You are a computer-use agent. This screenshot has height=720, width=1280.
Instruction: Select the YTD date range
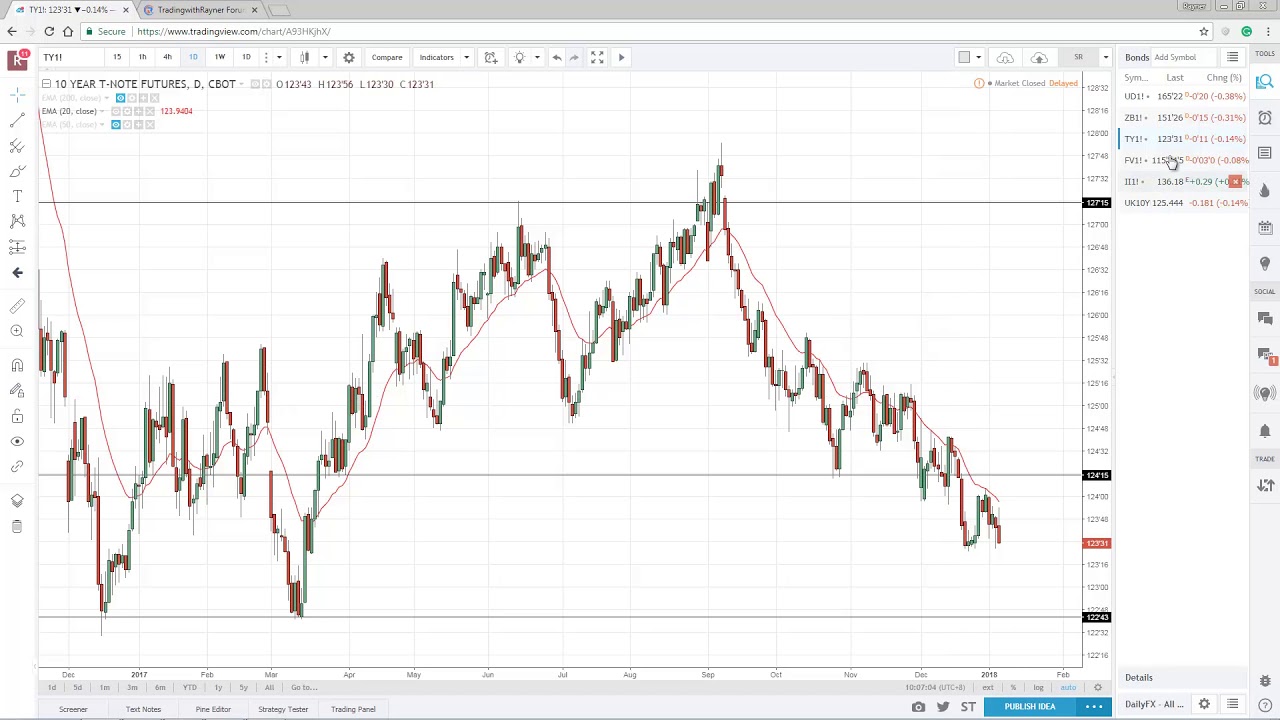(189, 687)
